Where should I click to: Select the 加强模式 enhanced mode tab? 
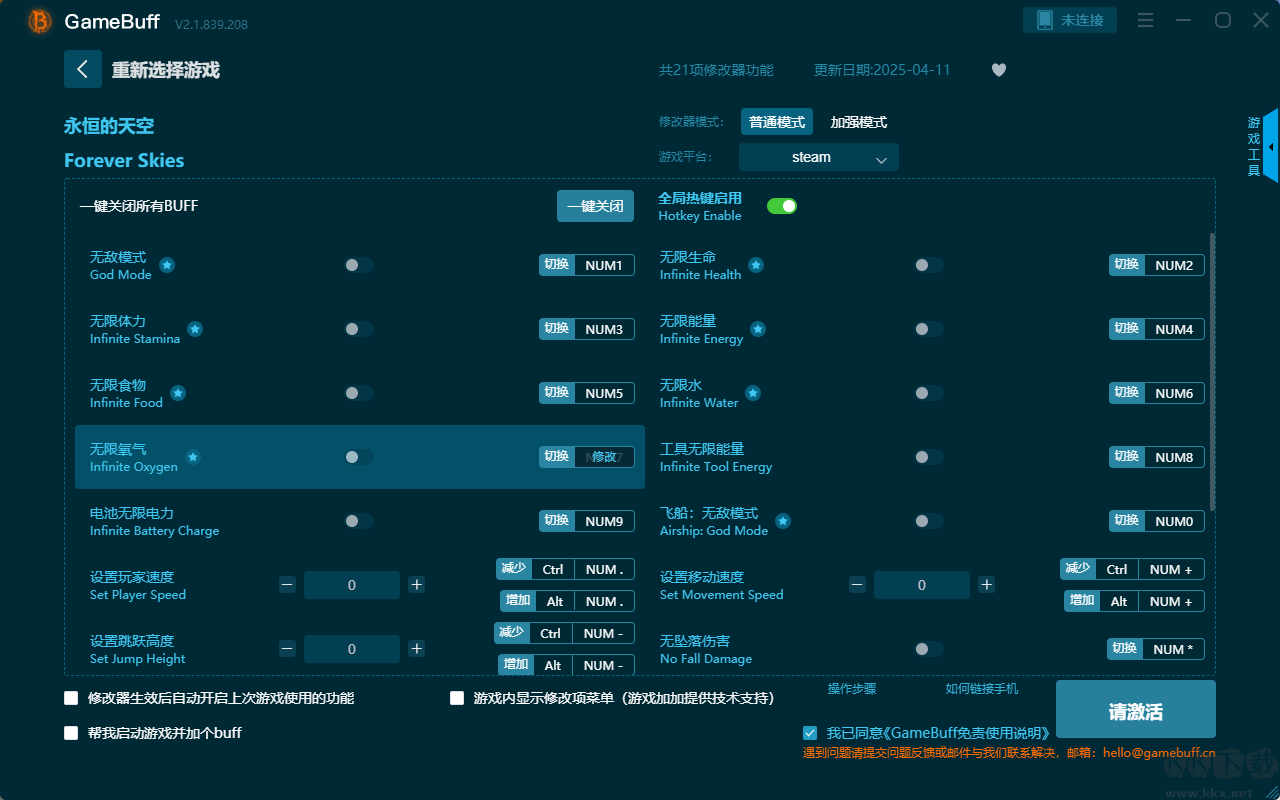tap(859, 122)
